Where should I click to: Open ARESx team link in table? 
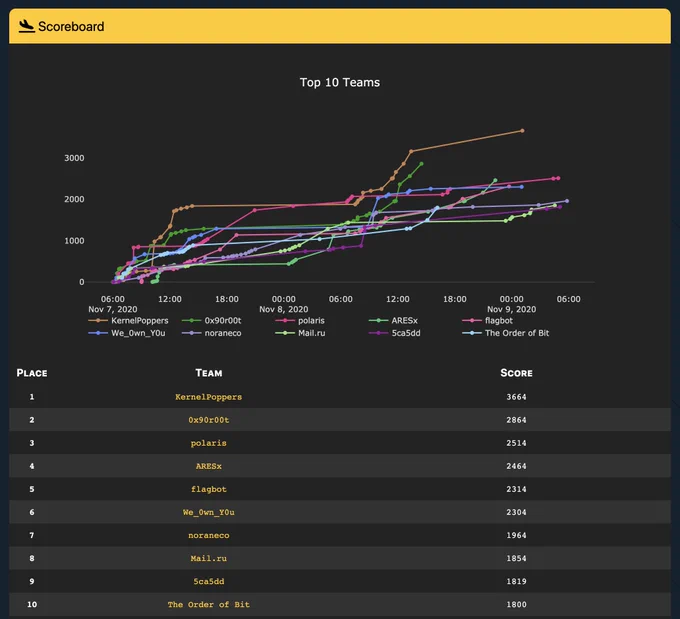tap(209, 466)
